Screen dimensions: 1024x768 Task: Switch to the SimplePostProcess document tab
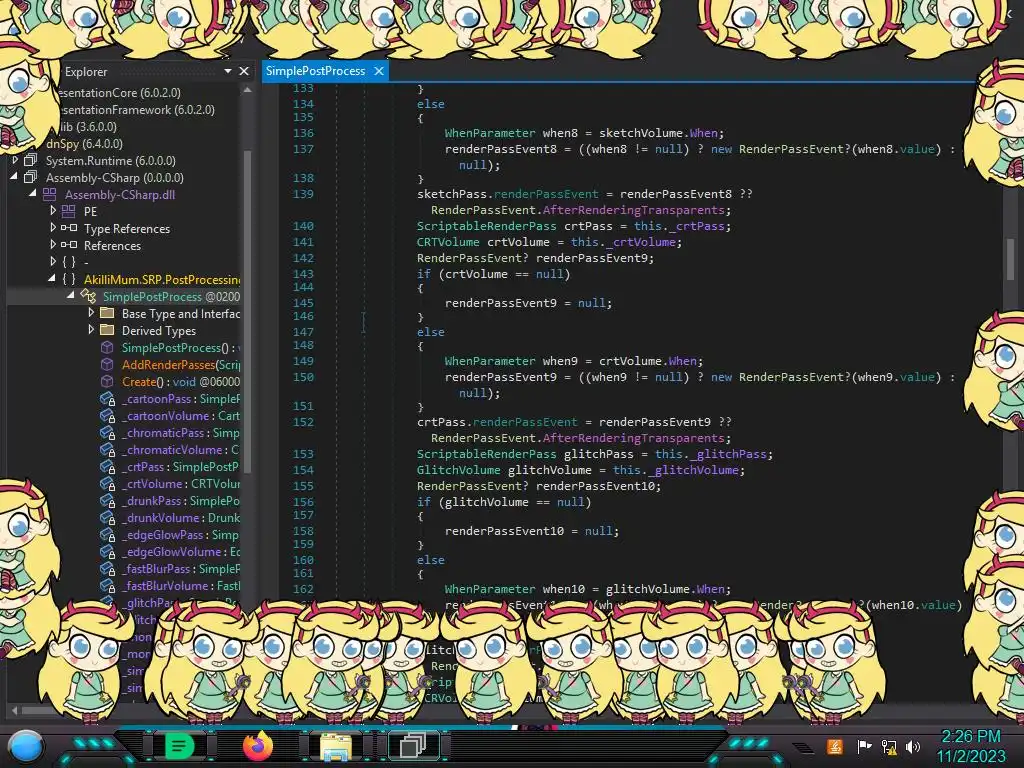pyautogui.click(x=315, y=71)
